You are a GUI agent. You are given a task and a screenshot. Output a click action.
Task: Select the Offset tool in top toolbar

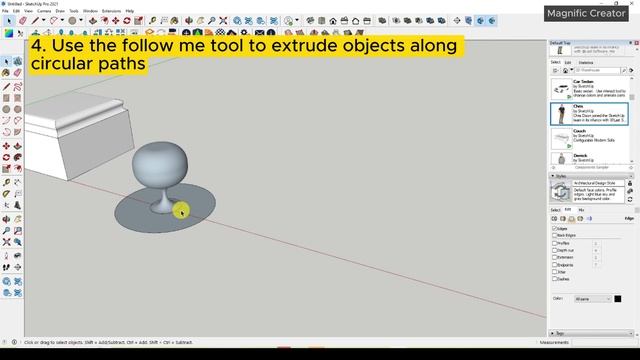pyautogui.click(x=104, y=20)
